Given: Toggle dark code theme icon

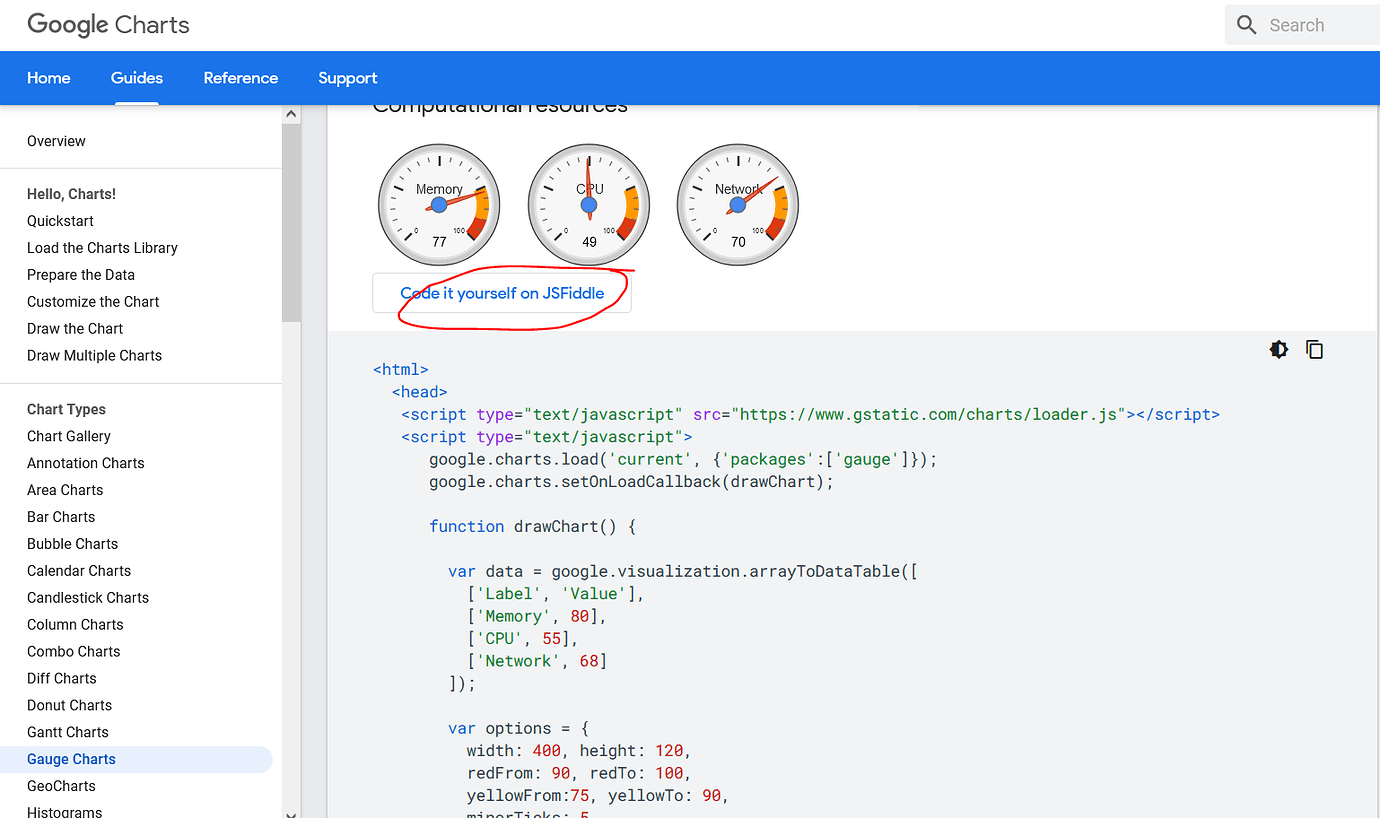Looking at the screenshot, I should tap(1278, 349).
